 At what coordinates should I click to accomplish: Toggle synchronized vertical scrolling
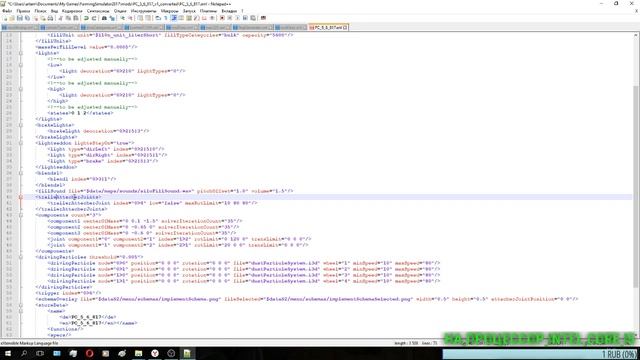(140, 18)
